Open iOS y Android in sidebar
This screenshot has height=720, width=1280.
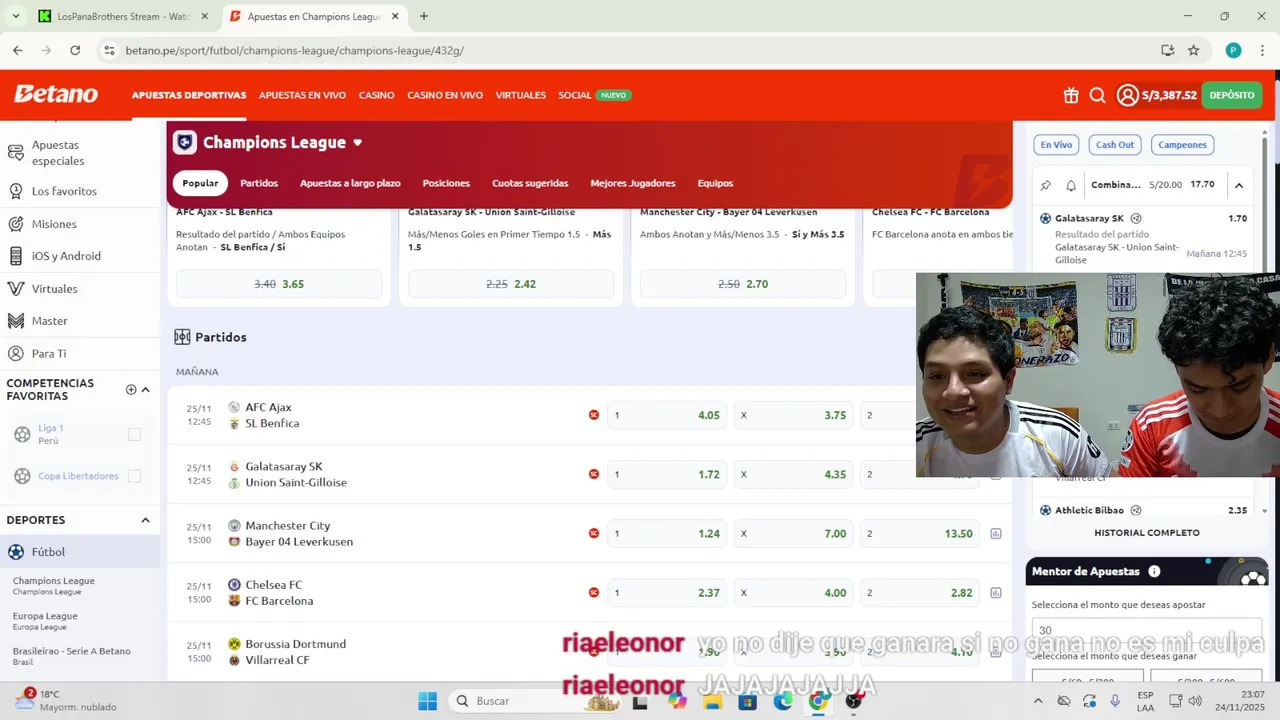[x=66, y=256]
